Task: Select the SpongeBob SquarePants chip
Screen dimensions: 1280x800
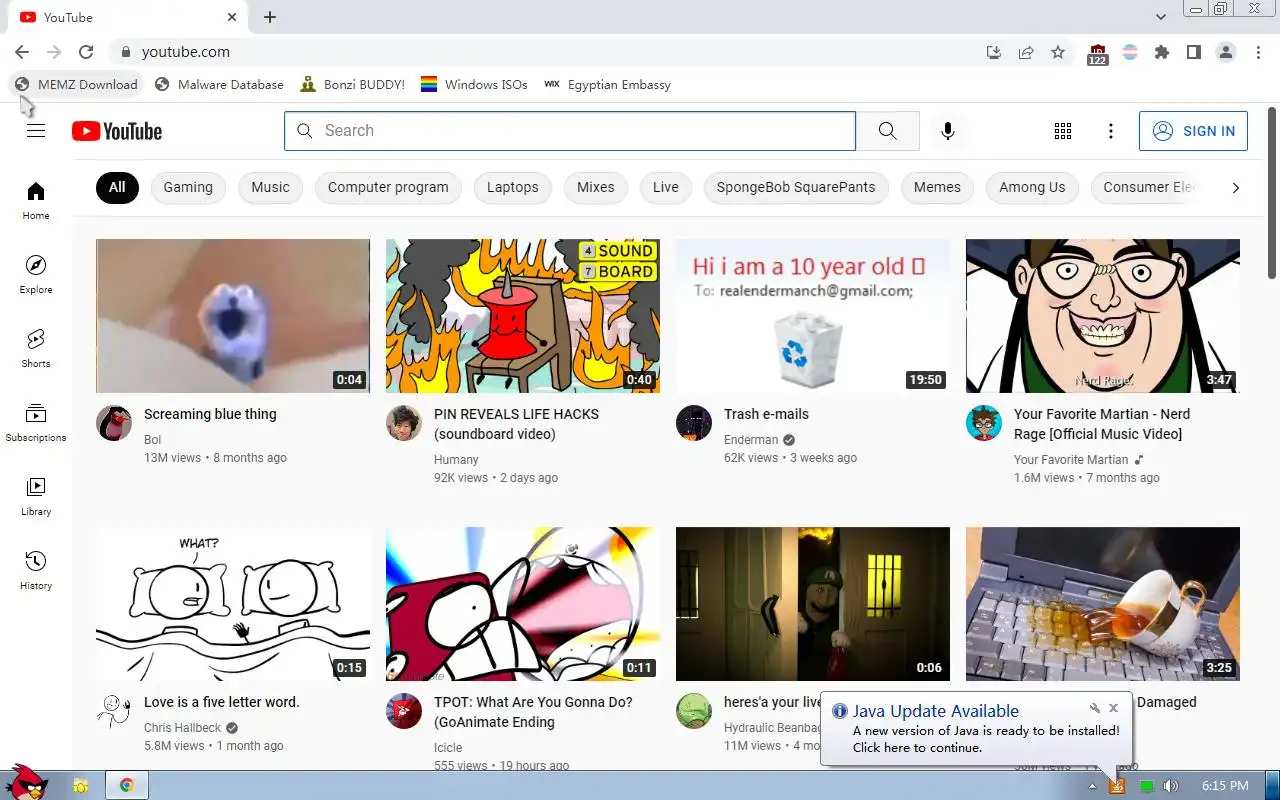Action: [796, 187]
